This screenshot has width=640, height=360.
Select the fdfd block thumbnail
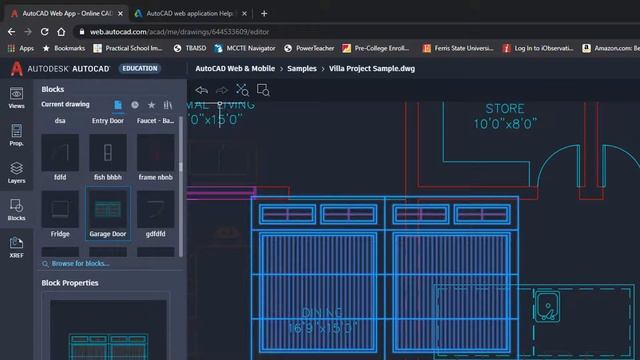click(60, 153)
